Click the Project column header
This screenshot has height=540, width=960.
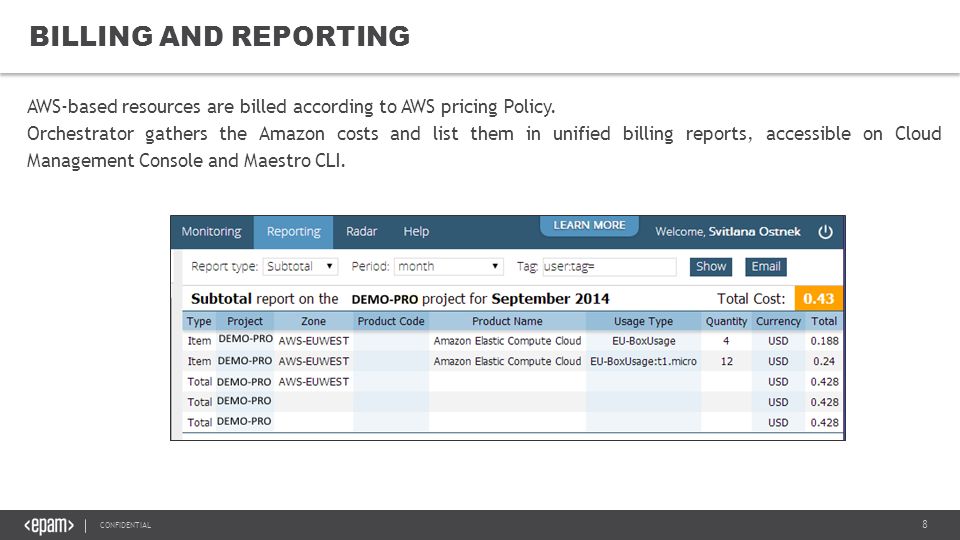coord(245,321)
